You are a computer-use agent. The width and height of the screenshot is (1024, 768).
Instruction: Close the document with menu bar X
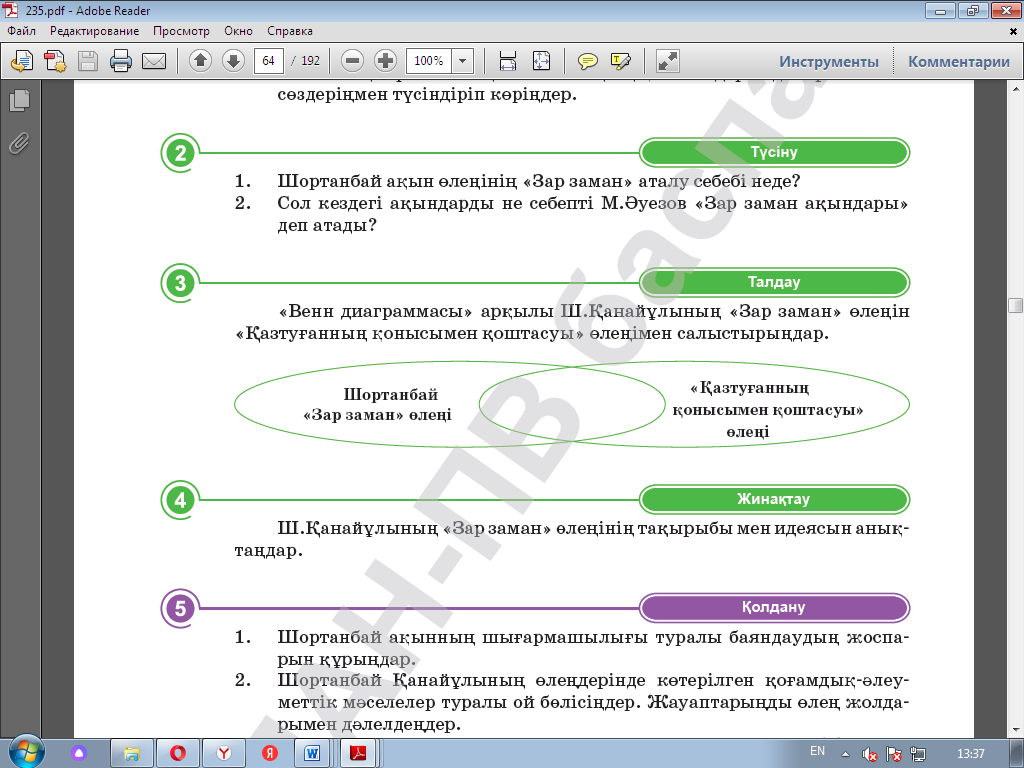click(1014, 31)
